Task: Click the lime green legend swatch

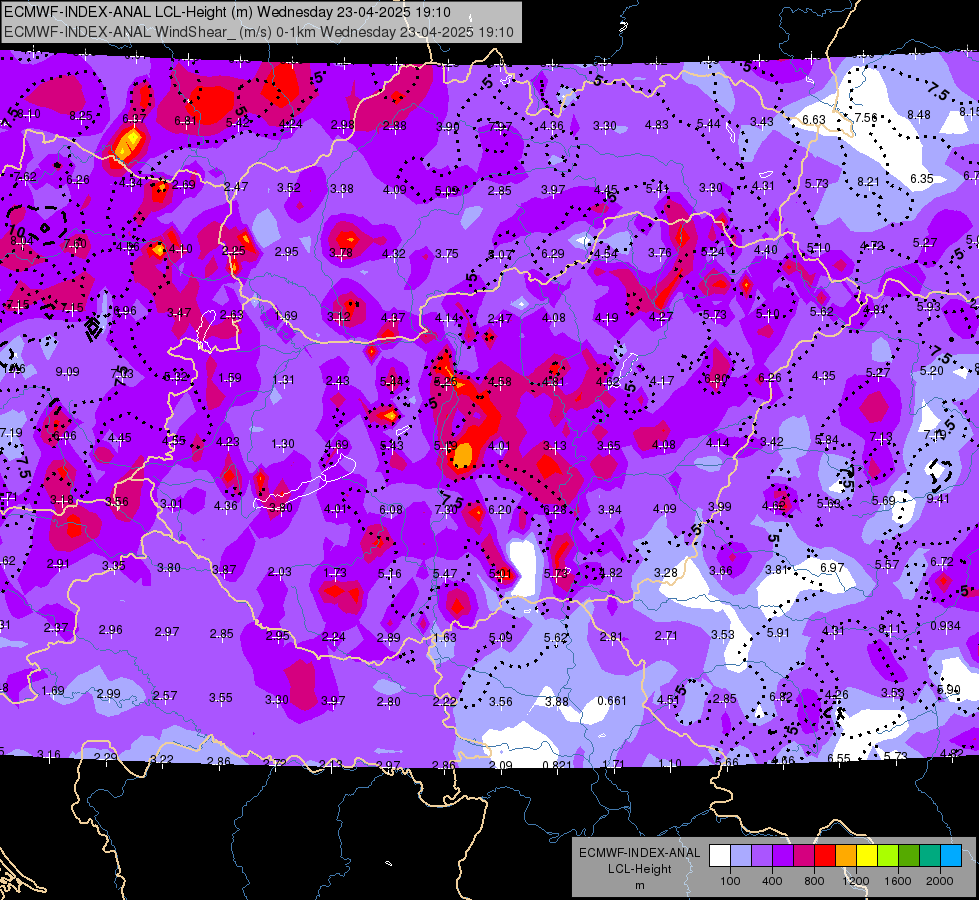Action: click(888, 856)
